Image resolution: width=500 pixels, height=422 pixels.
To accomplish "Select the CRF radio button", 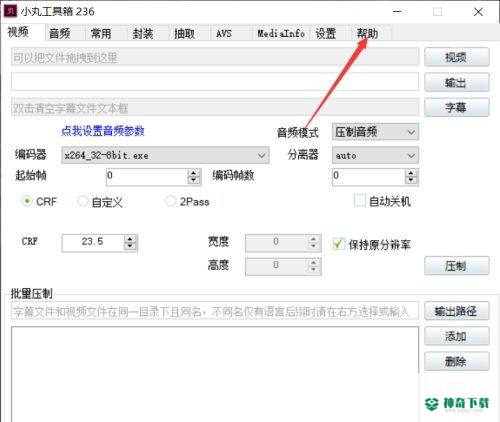I will 27,201.
